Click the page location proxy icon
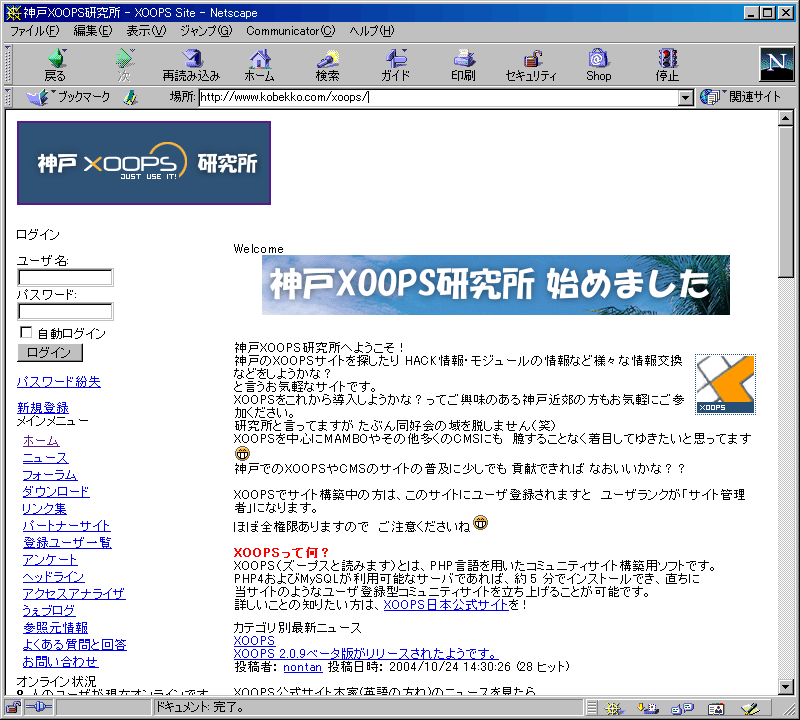 [x=131, y=97]
